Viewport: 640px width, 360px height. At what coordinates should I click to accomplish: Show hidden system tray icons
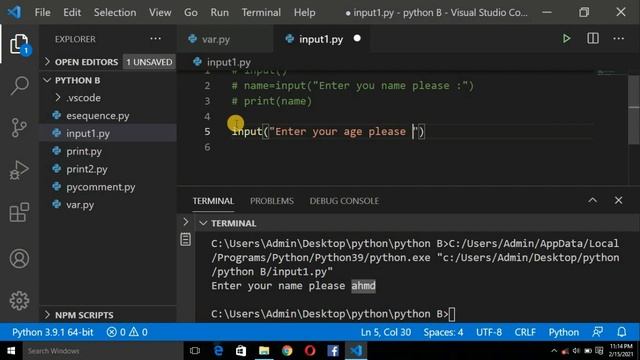click(x=554, y=351)
